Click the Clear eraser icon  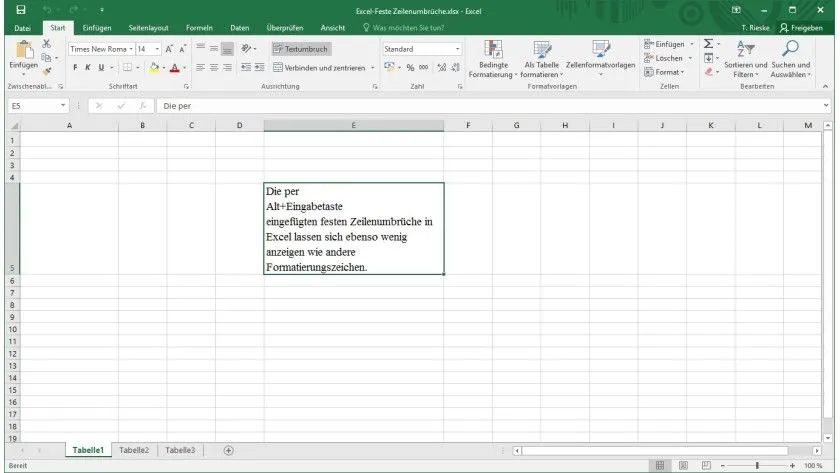(x=708, y=72)
